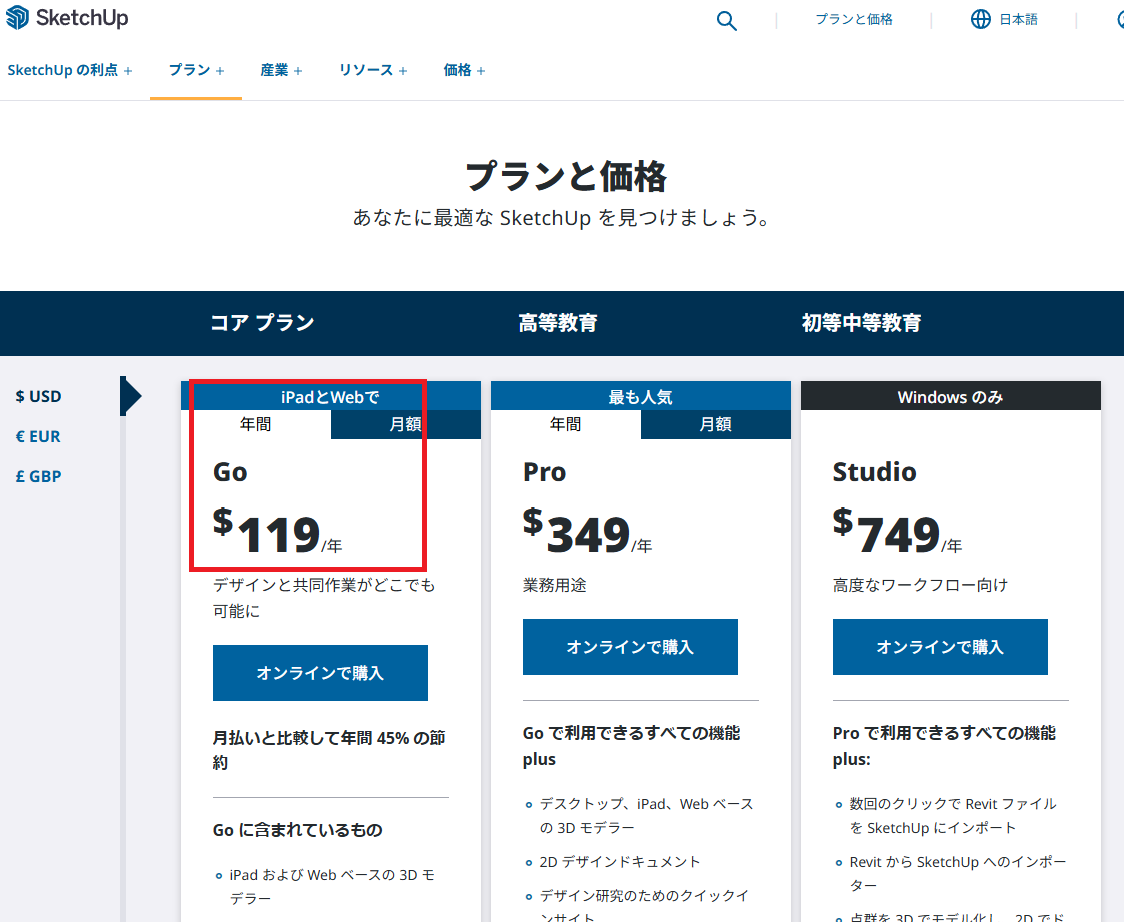The width and height of the screenshot is (1124, 922).
Task: Expand the プラン navigation menu
Action: coord(196,70)
